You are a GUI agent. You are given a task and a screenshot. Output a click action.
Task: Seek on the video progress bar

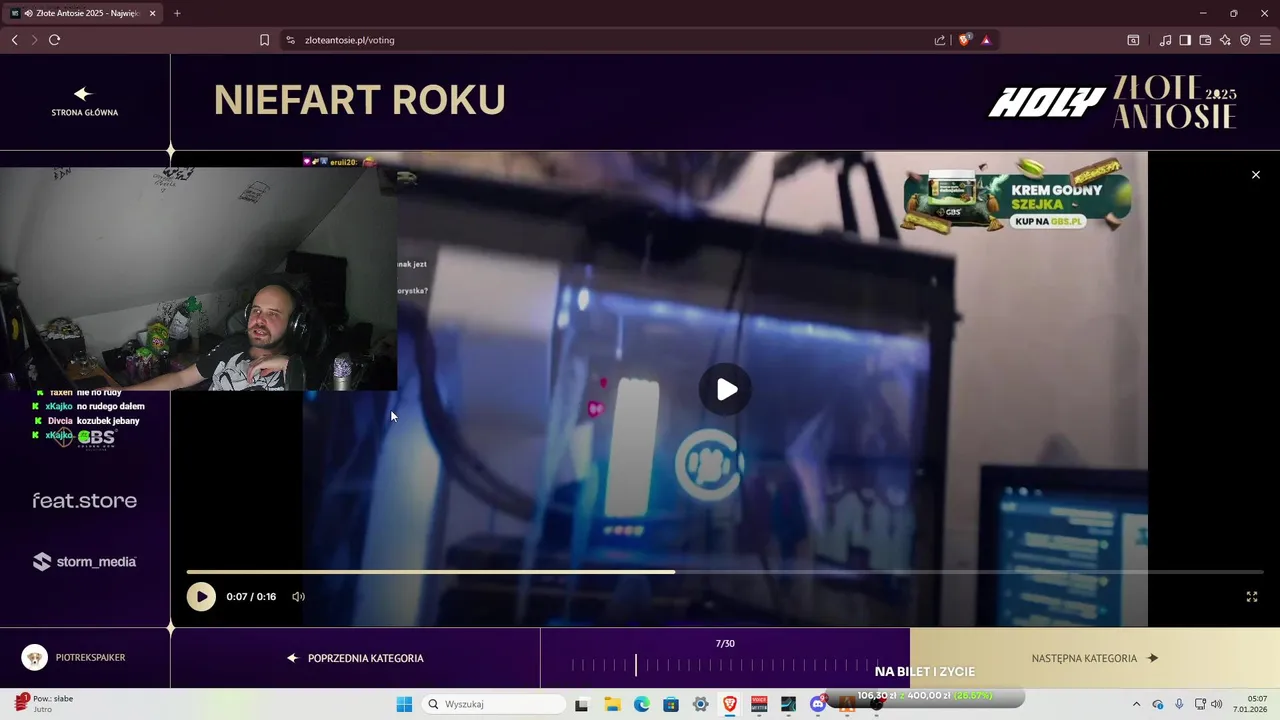click(x=725, y=572)
